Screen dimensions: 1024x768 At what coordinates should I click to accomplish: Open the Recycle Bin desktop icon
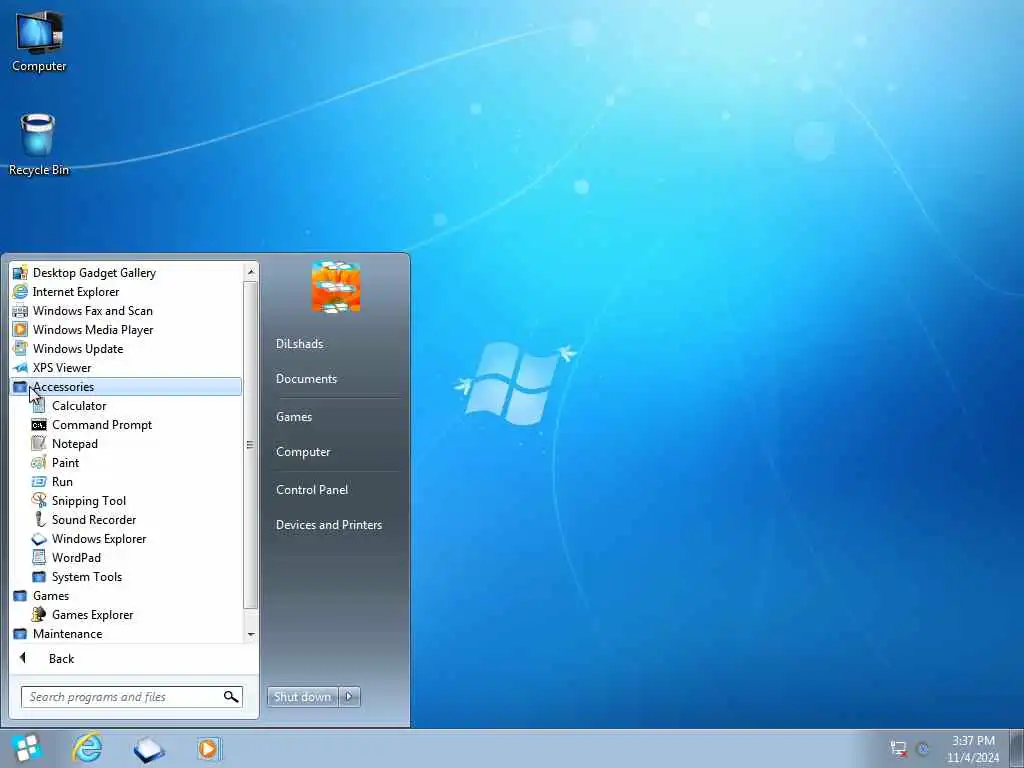click(39, 144)
